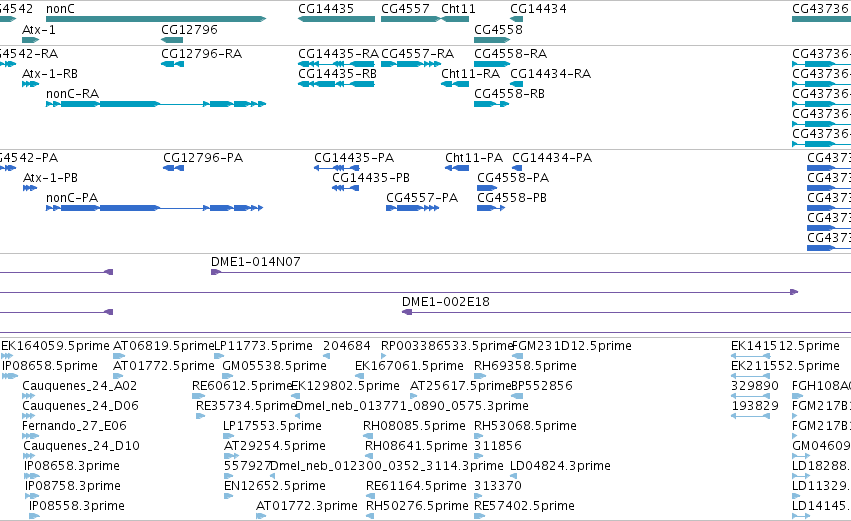This screenshot has height=521, width=851.
Task: Click the Atx-1 gene feature
Action: coord(30,40)
